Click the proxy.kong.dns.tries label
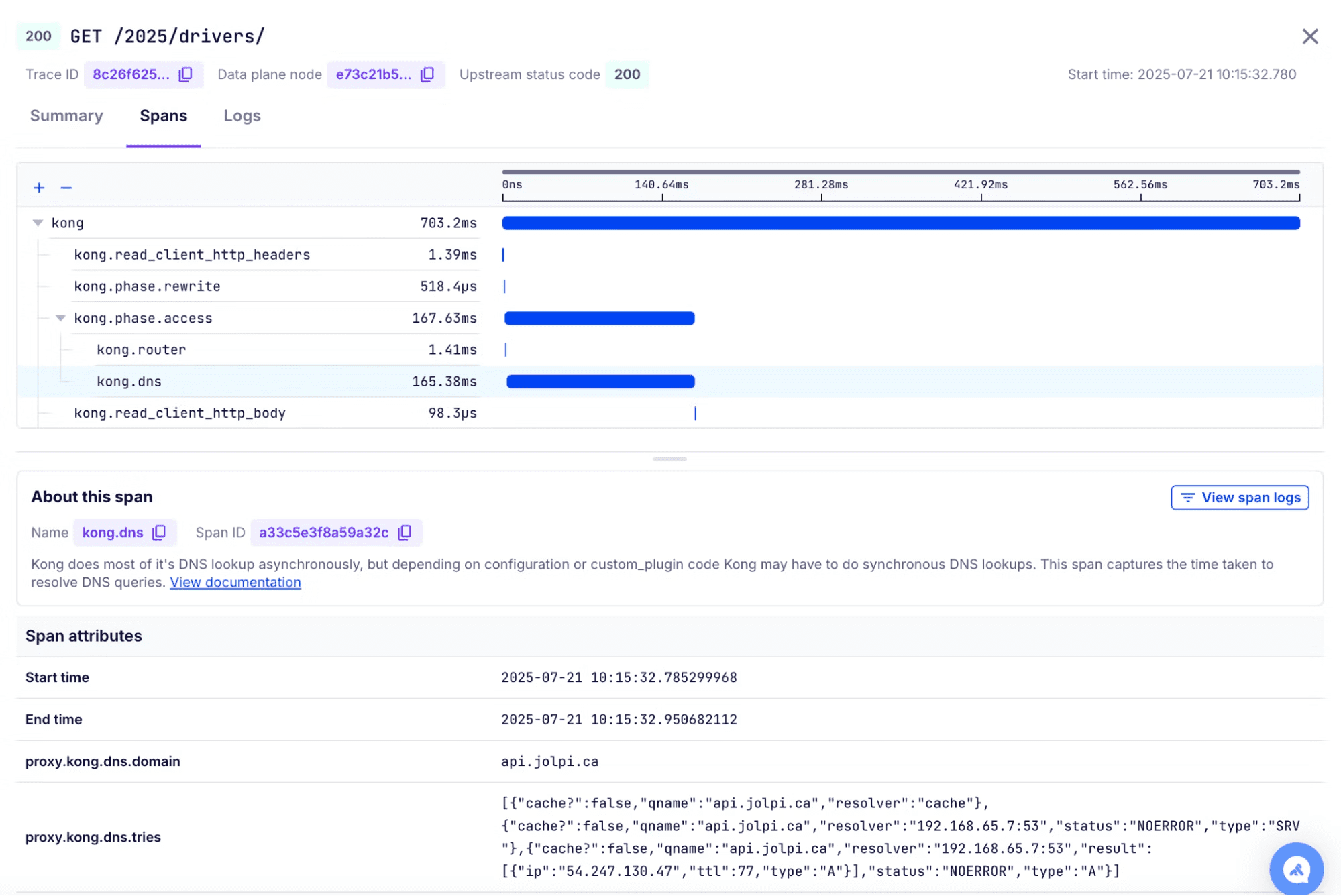Image resolution: width=1341 pixels, height=896 pixels. (93, 837)
